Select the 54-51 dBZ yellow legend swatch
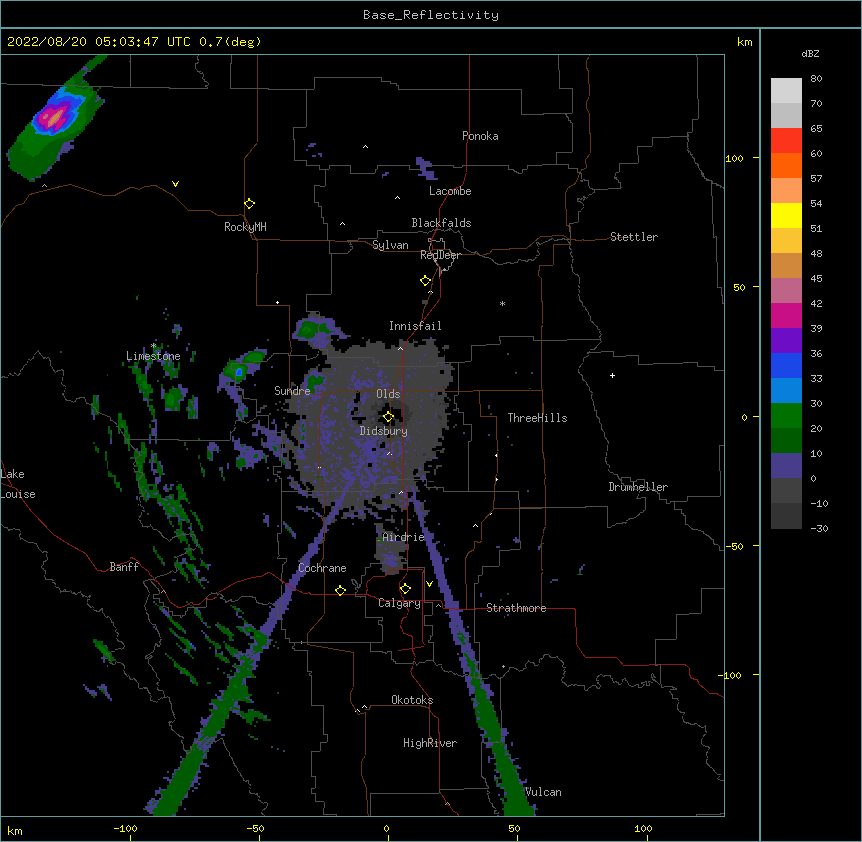The width and height of the screenshot is (862, 842). coord(786,216)
